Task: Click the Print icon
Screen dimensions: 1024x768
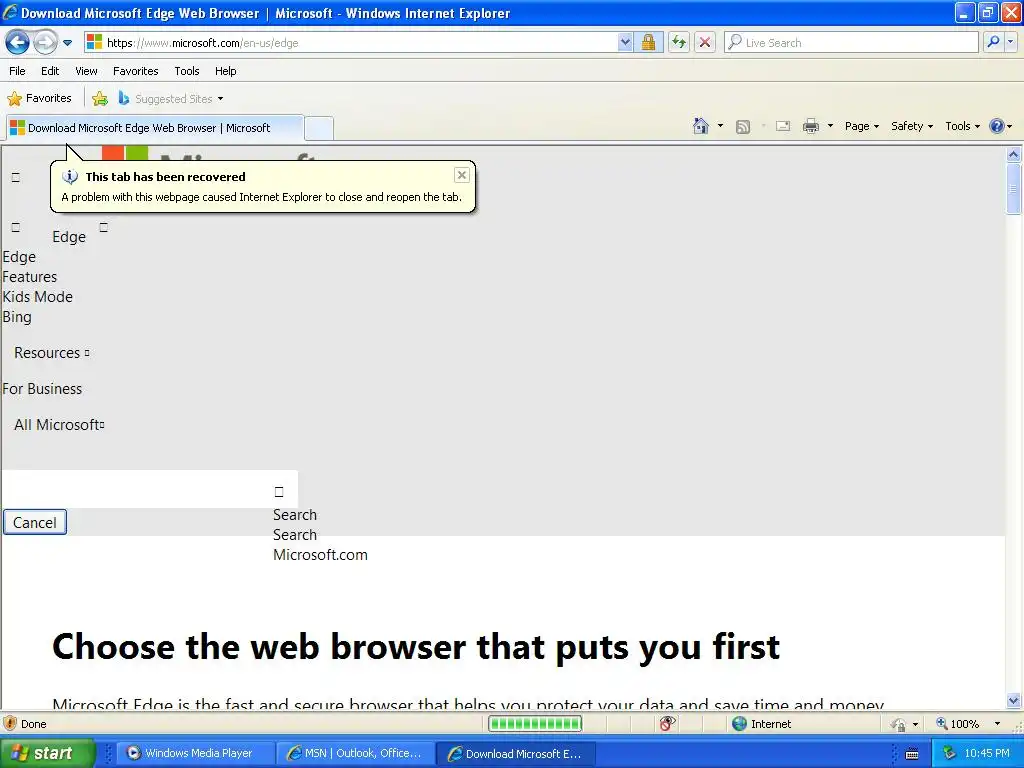Action: [810, 126]
